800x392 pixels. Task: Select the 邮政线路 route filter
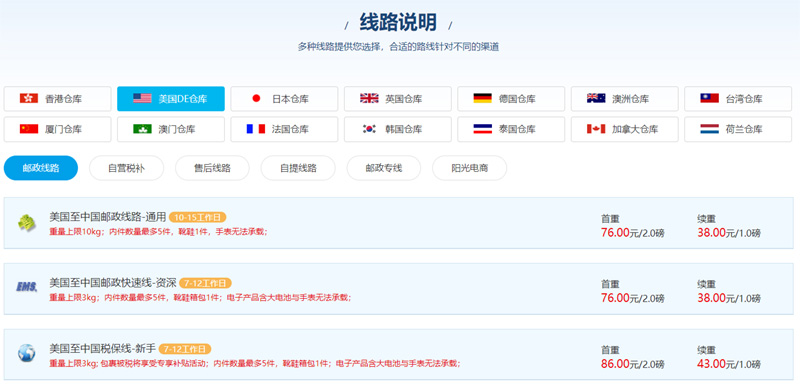click(41, 168)
